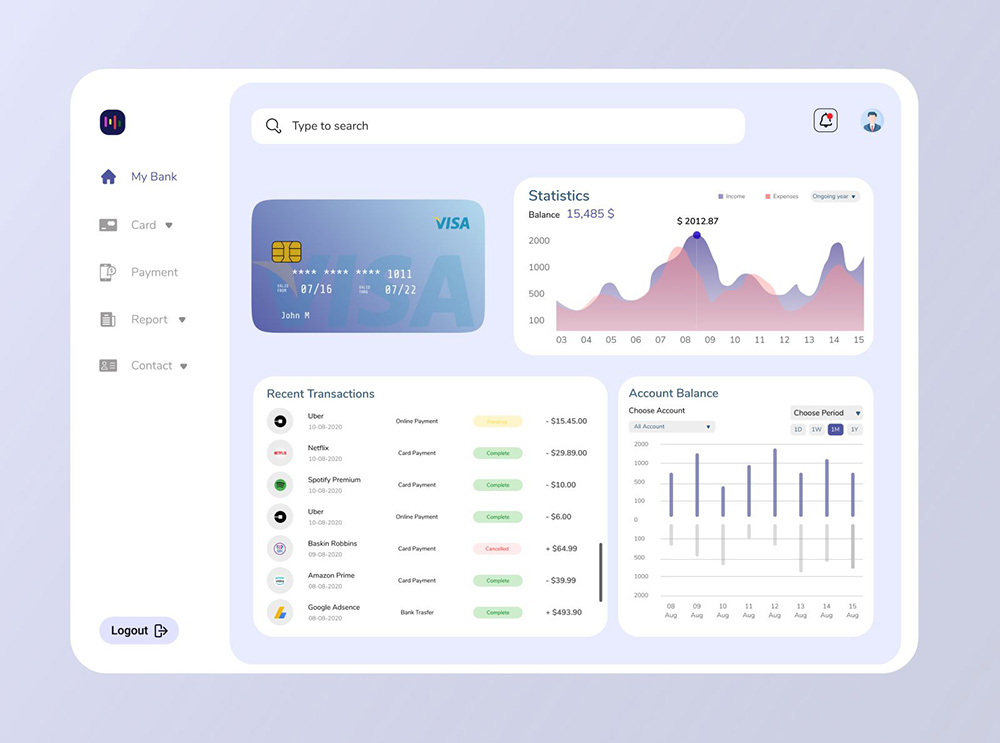Click the Uber icon for the $15.45 transaction
The image size is (1000, 743).
[x=280, y=421]
